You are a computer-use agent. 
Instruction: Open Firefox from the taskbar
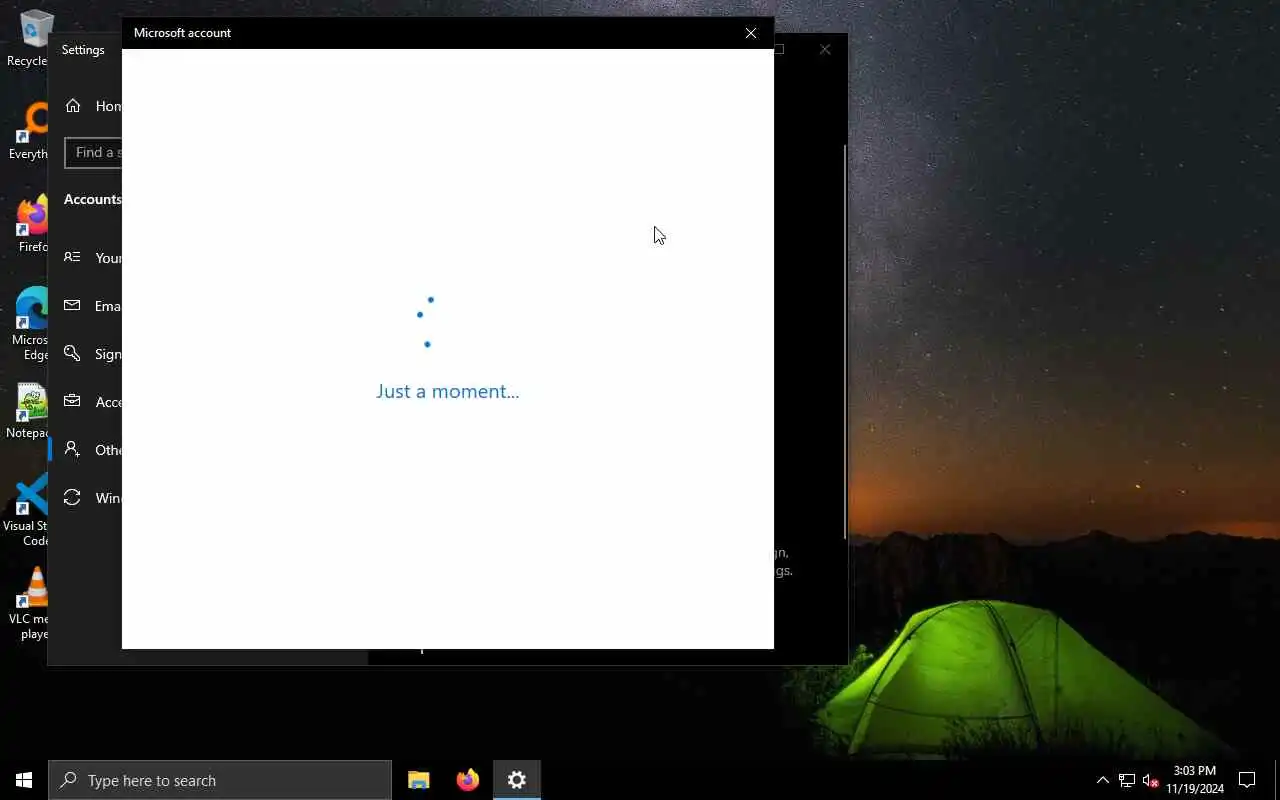468,780
